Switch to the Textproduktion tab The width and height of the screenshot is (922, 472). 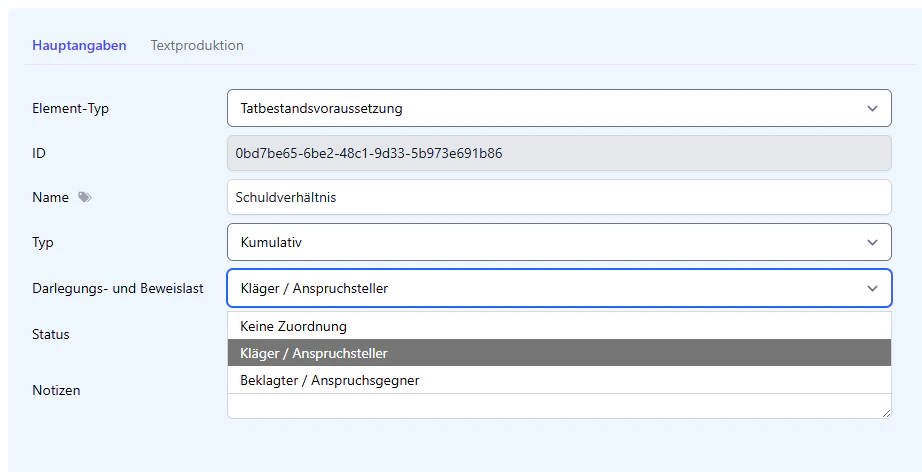point(197,45)
